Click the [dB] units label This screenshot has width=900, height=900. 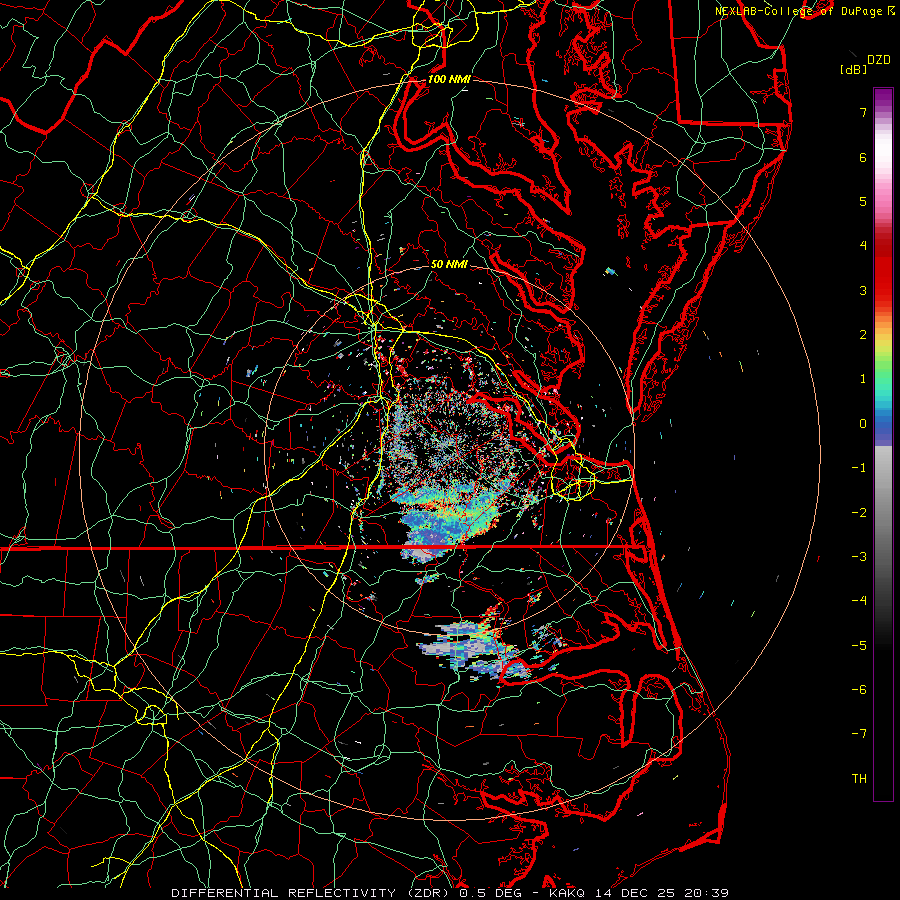click(854, 69)
